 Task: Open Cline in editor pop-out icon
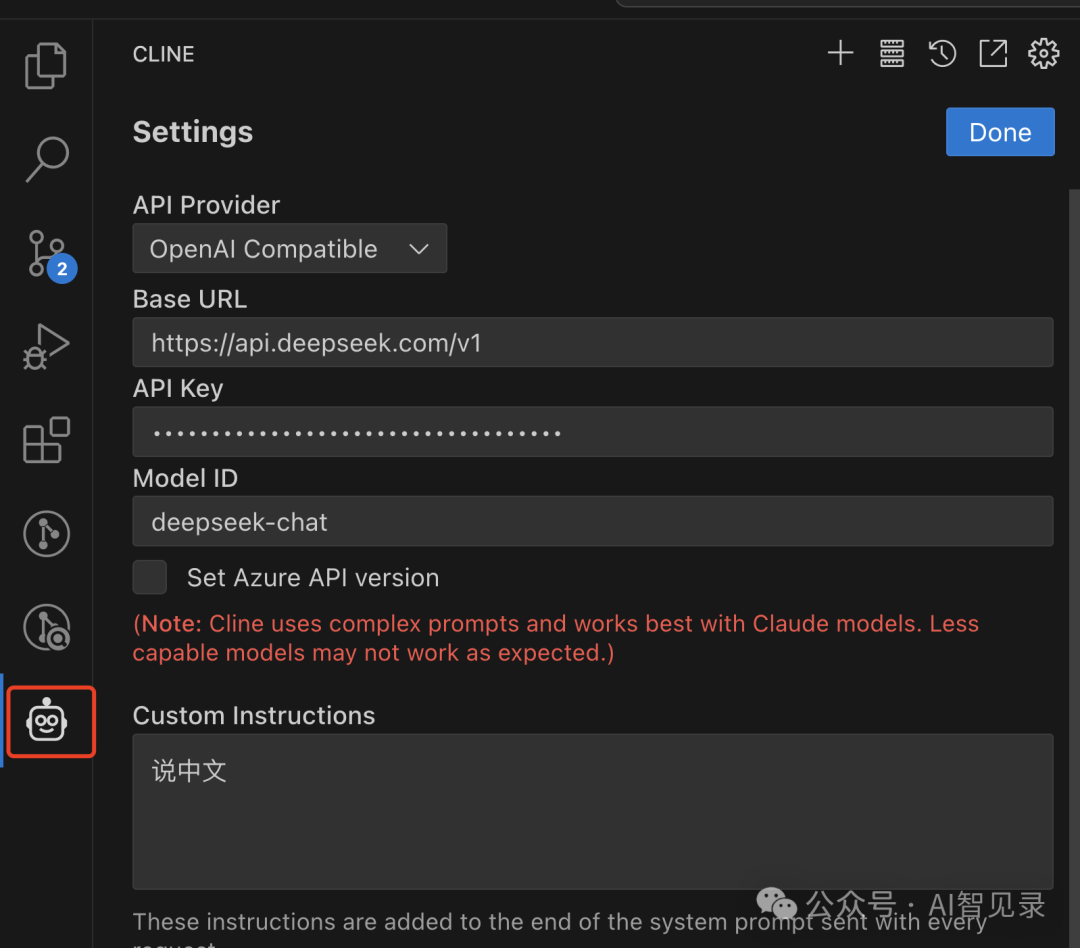[x=993, y=53]
